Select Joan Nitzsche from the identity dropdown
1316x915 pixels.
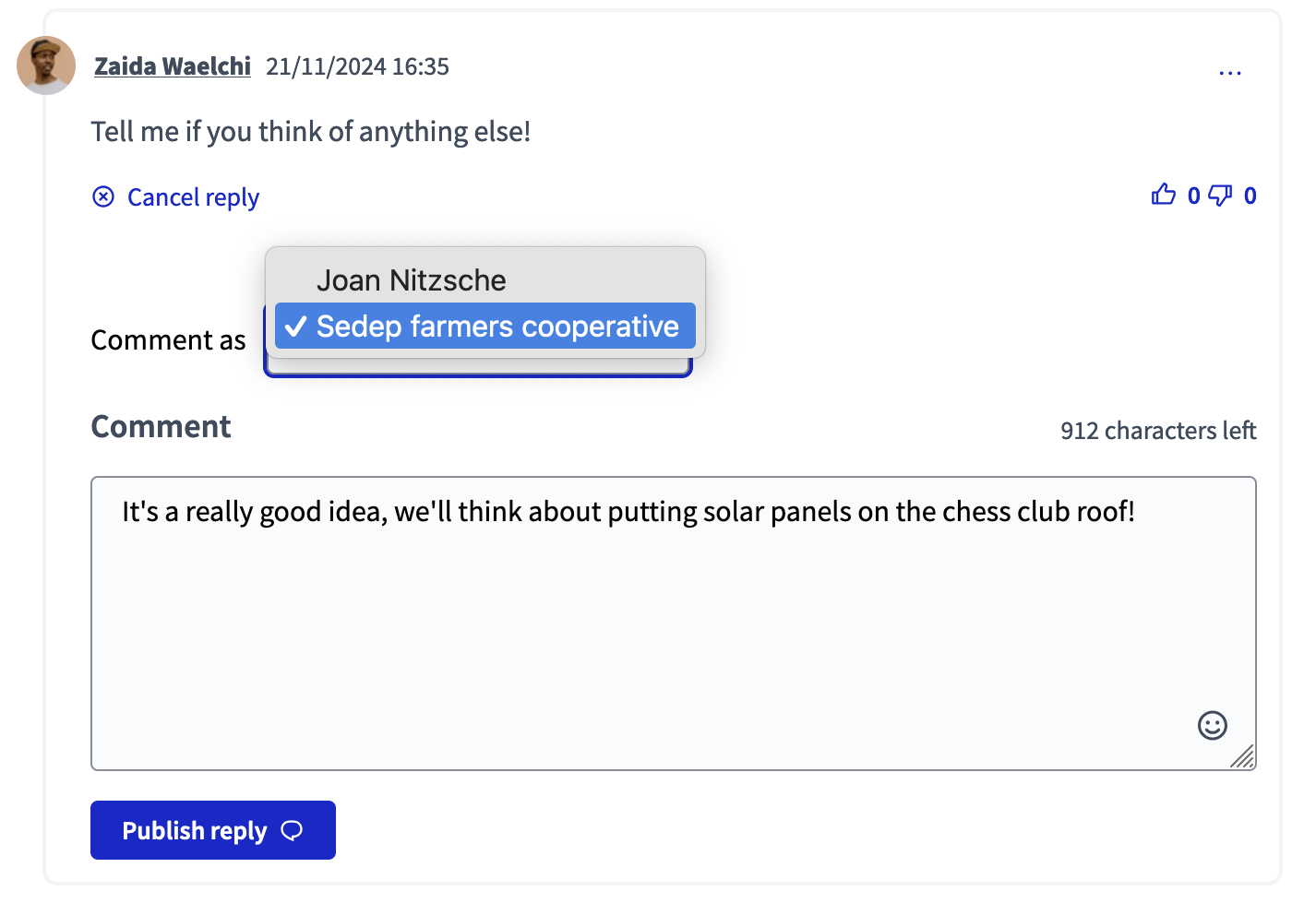pyautogui.click(x=412, y=280)
